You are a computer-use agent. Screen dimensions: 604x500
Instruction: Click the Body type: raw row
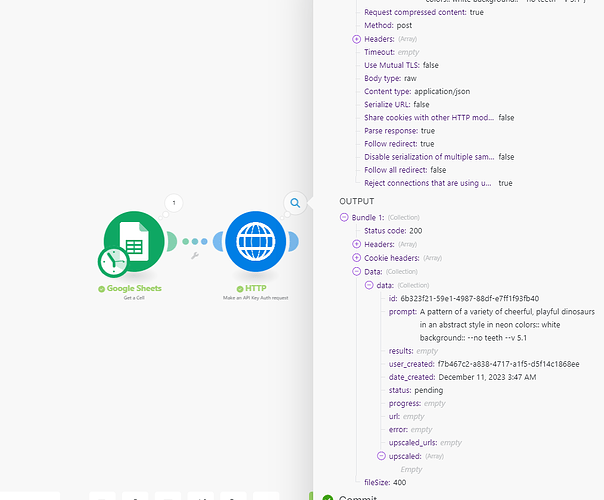tap(390, 78)
